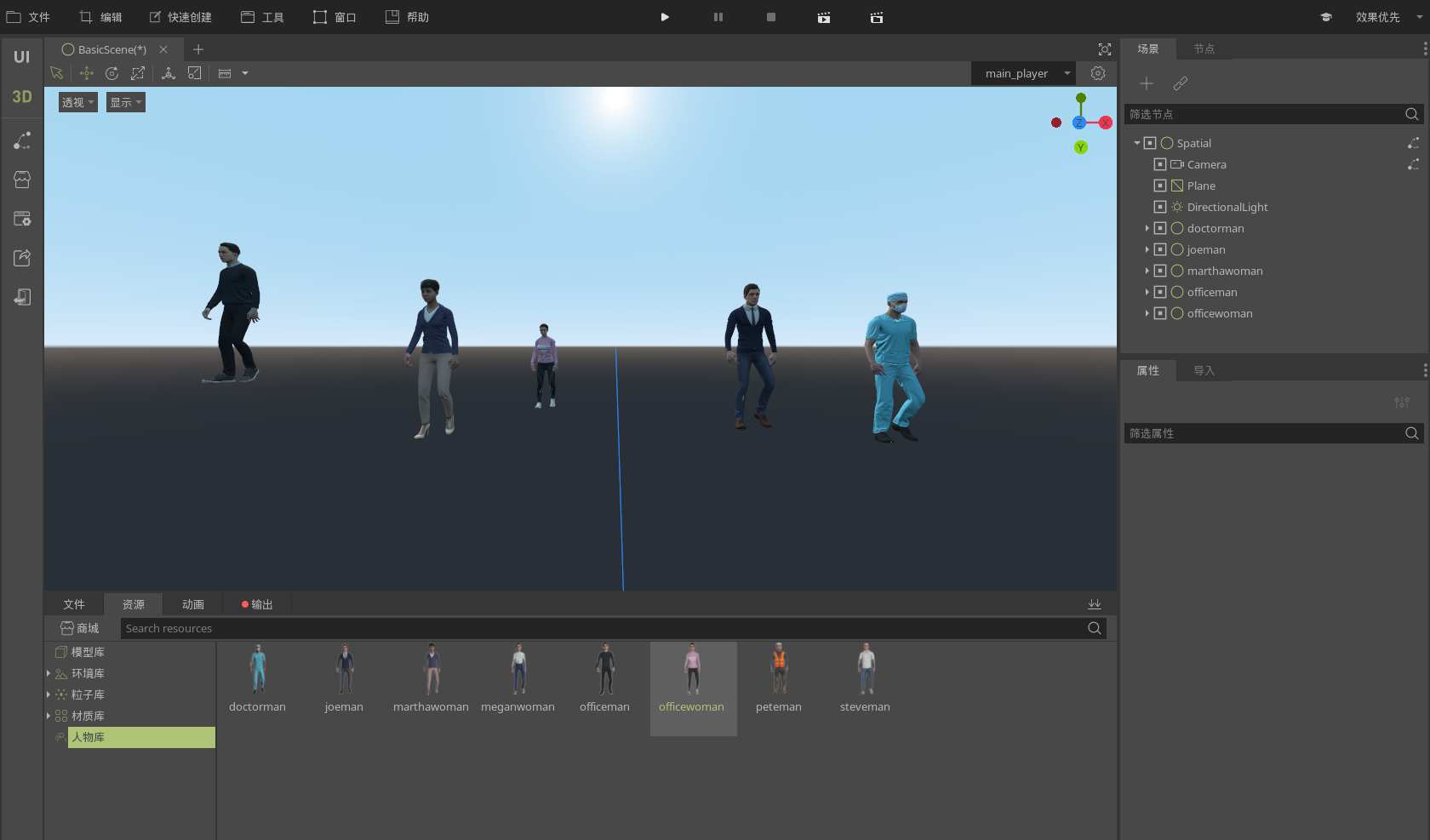Switch to the 节点 tab
Image resolution: width=1430 pixels, height=840 pixels.
click(1204, 49)
